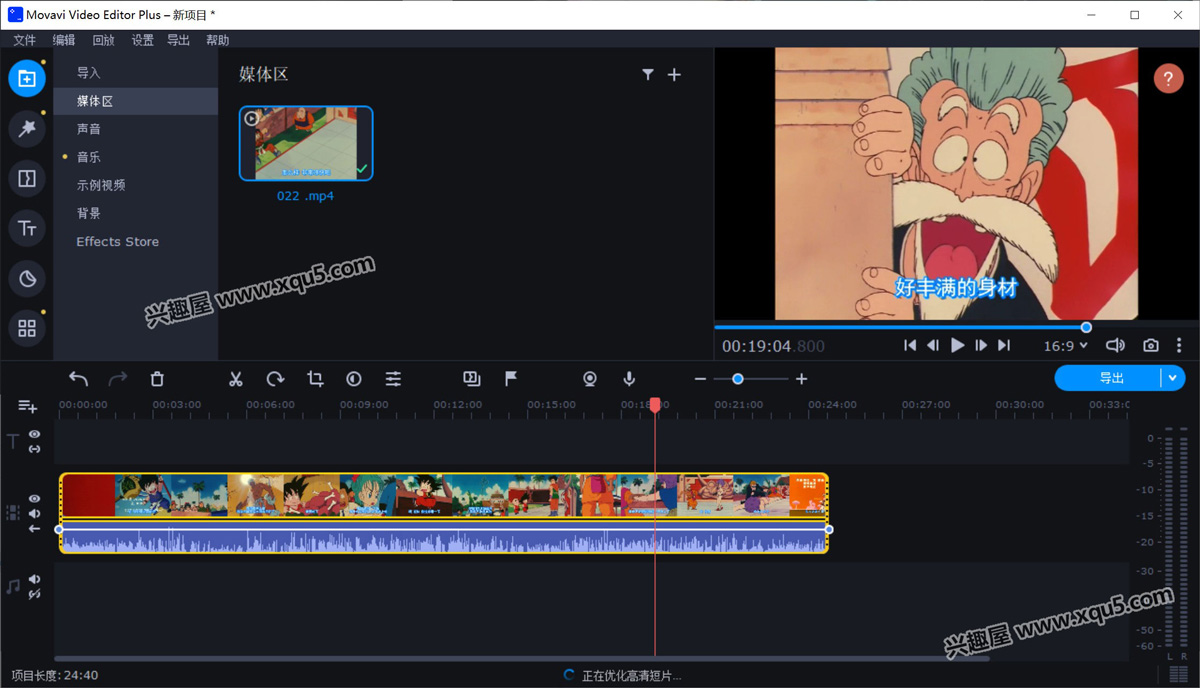
Task: Open the 导出 menu in the menu bar
Action: [178, 40]
